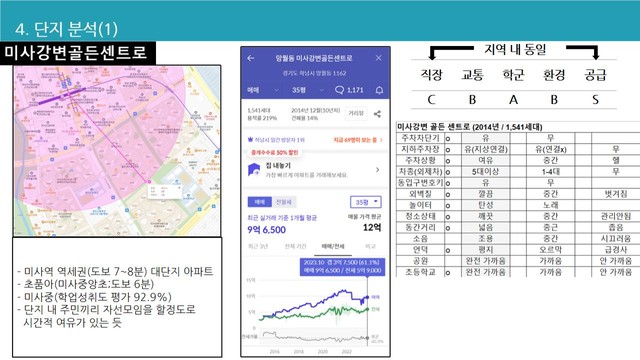Viewport: 640px width, 360px height.
Task: Click the info popup on the map
Action: pyautogui.click(x=164, y=192)
